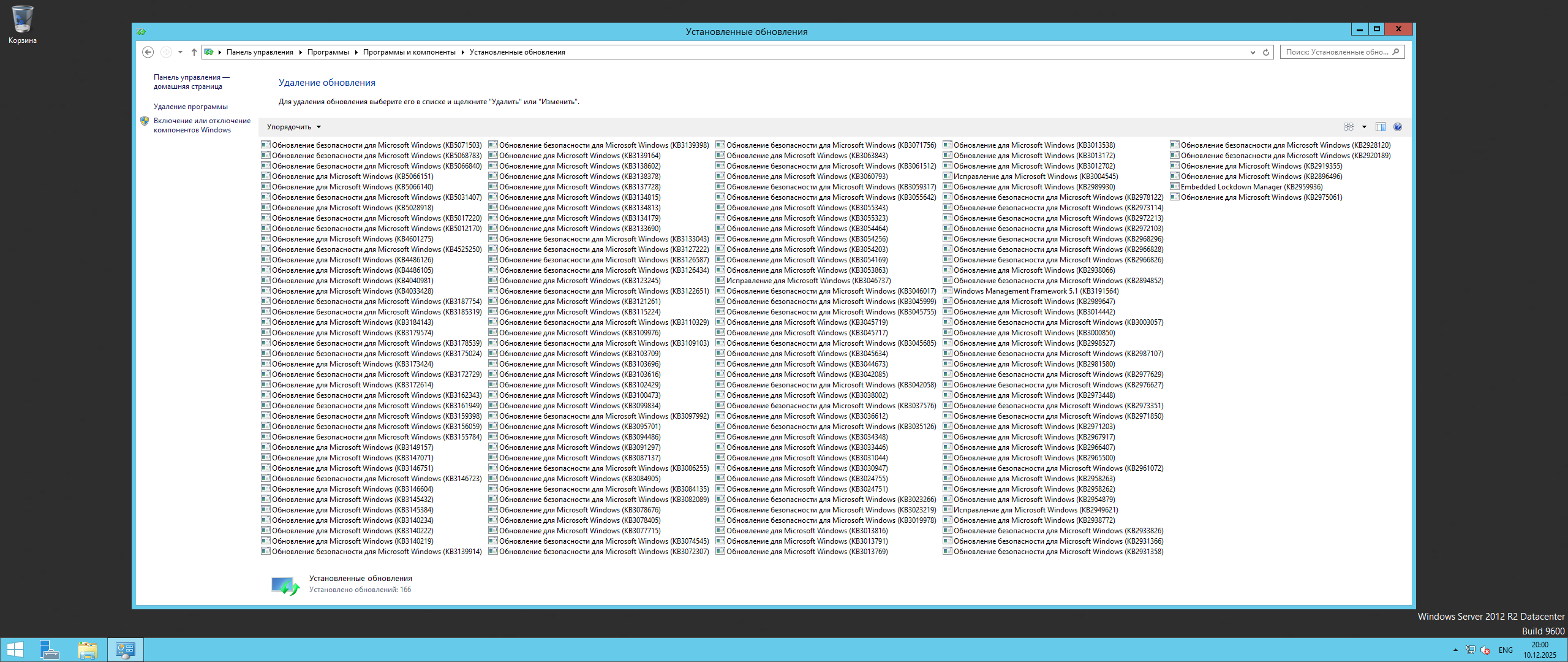Click the change view icon
The height and width of the screenshot is (662, 1568).
pyautogui.click(x=1349, y=127)
